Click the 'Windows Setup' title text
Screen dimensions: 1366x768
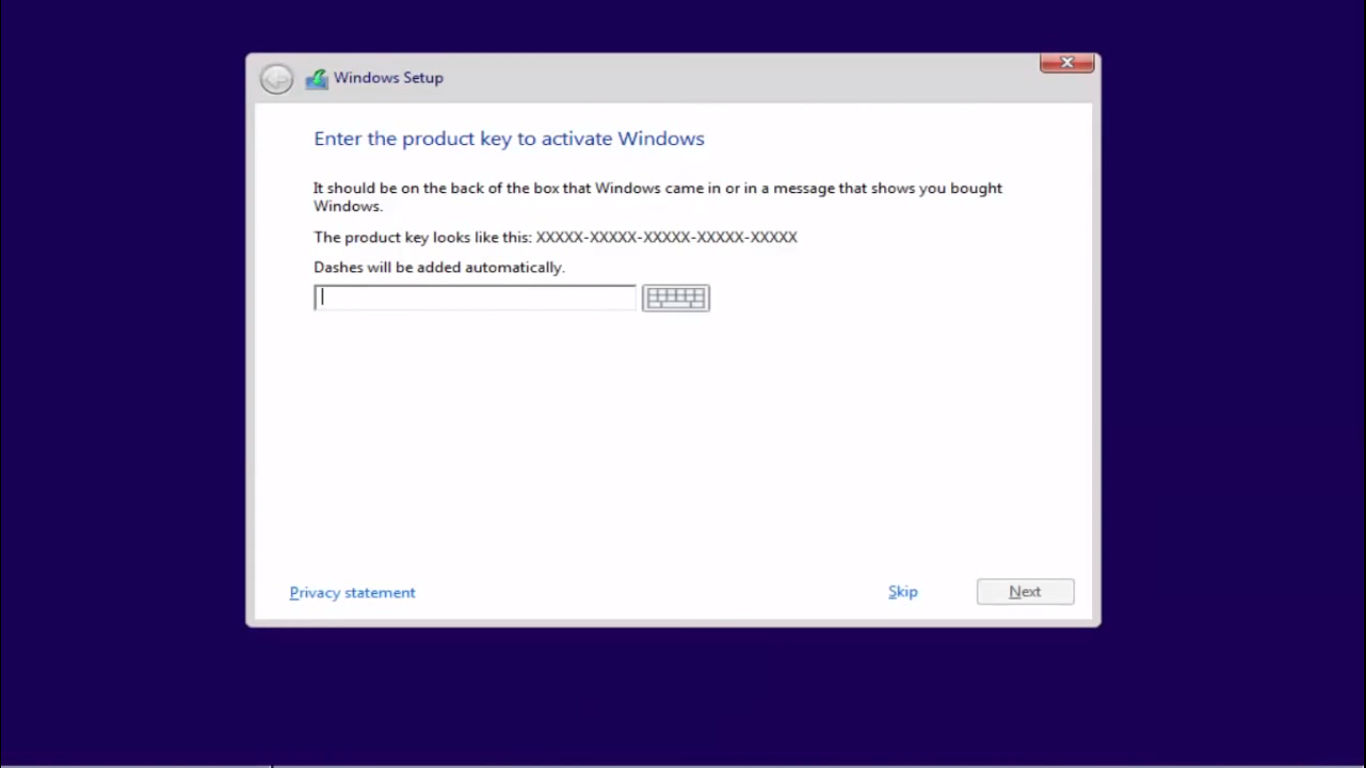pos(388,78)
